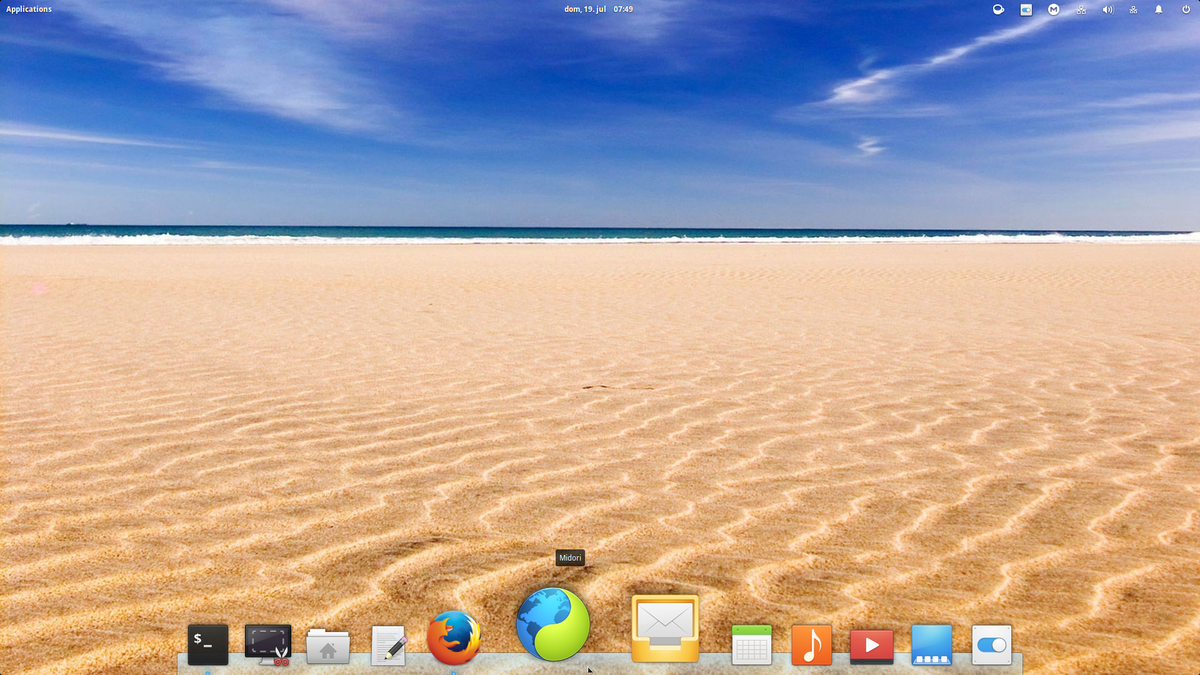The width and height of the screenshot is (1200, 675).
Task: Open the power session menu icon
Action: (1186, 9)
